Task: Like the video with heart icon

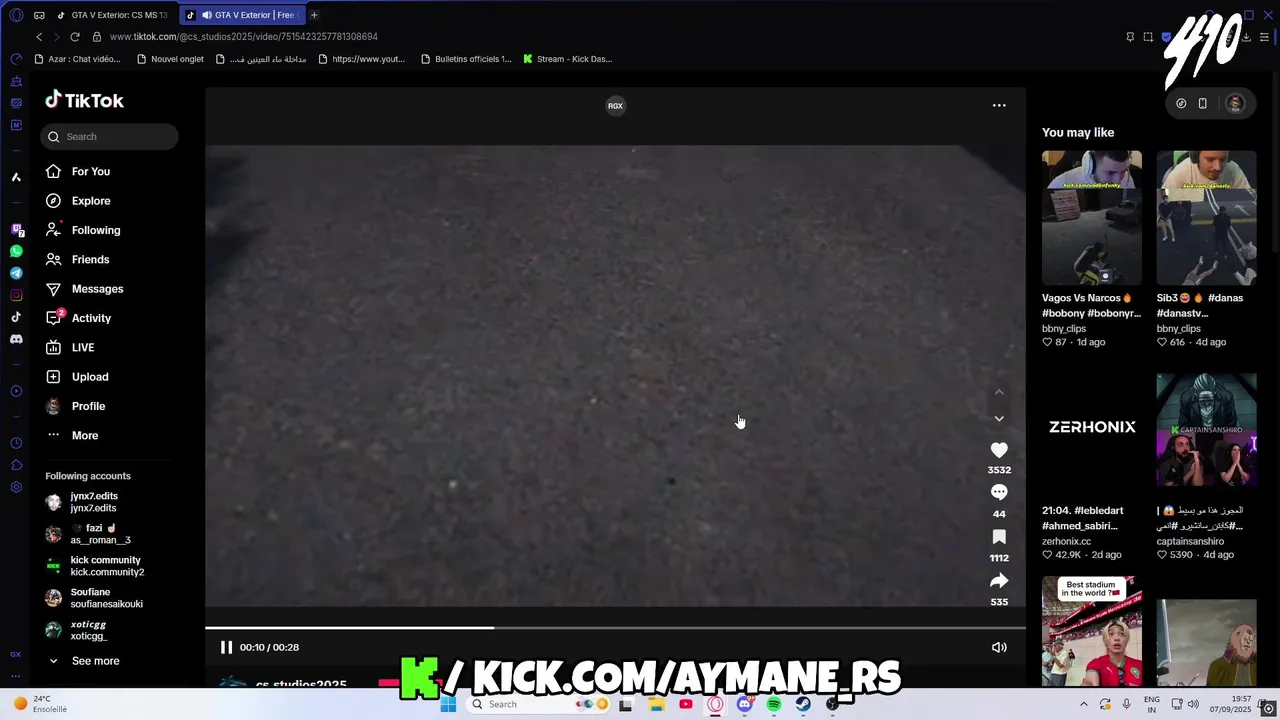Action: [x=999, y=451]
